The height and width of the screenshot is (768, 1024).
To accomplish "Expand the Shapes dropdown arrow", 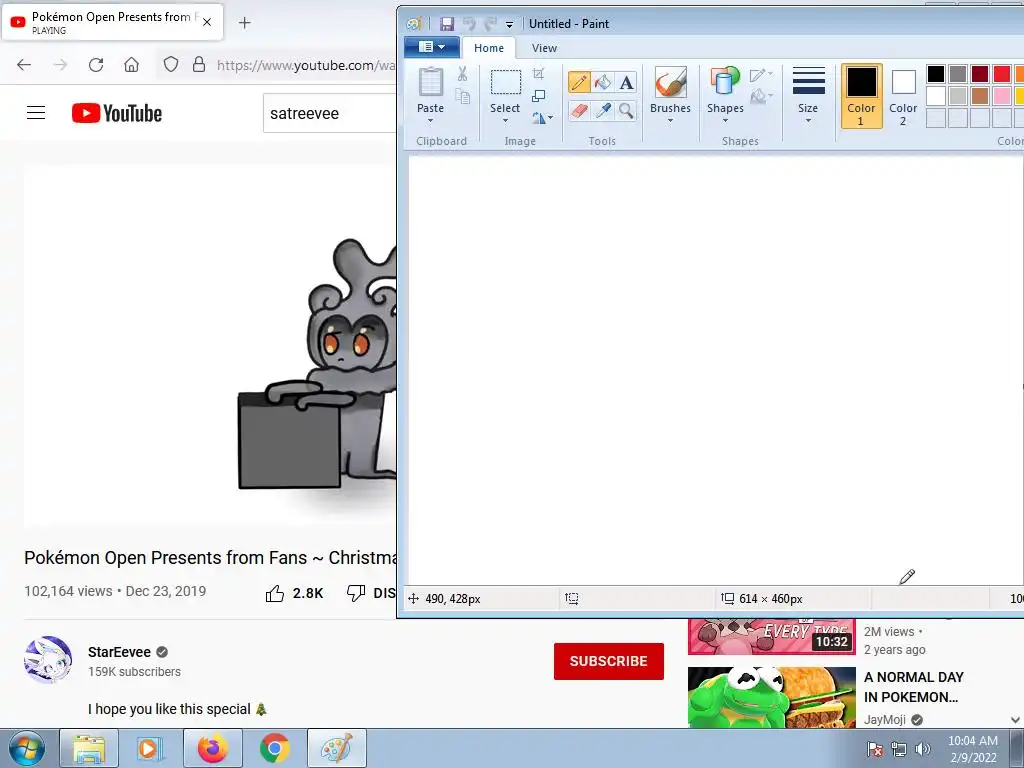I will click(x=725, y=121).
